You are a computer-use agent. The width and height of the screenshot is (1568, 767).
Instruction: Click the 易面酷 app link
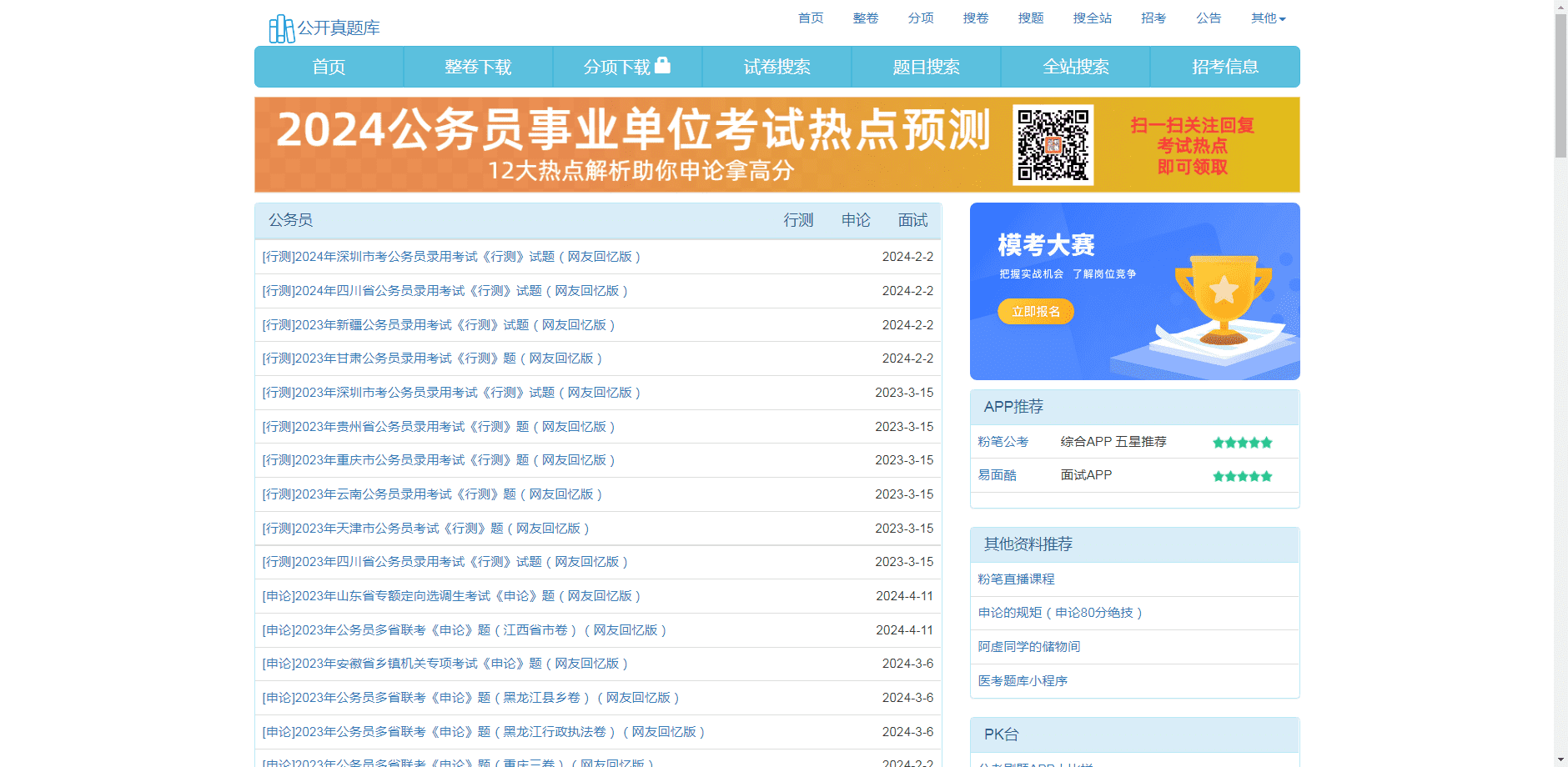997,475
